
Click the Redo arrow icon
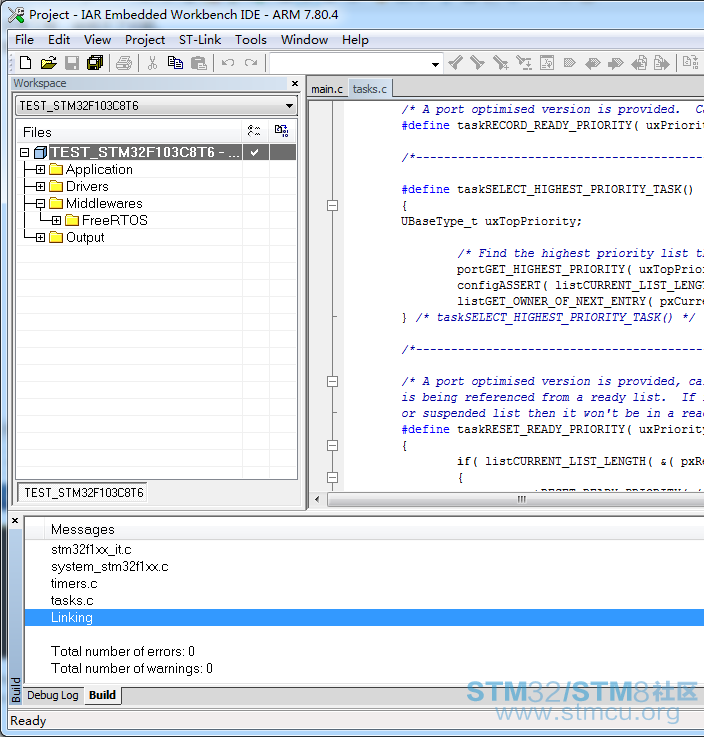(x=251, y=63)
